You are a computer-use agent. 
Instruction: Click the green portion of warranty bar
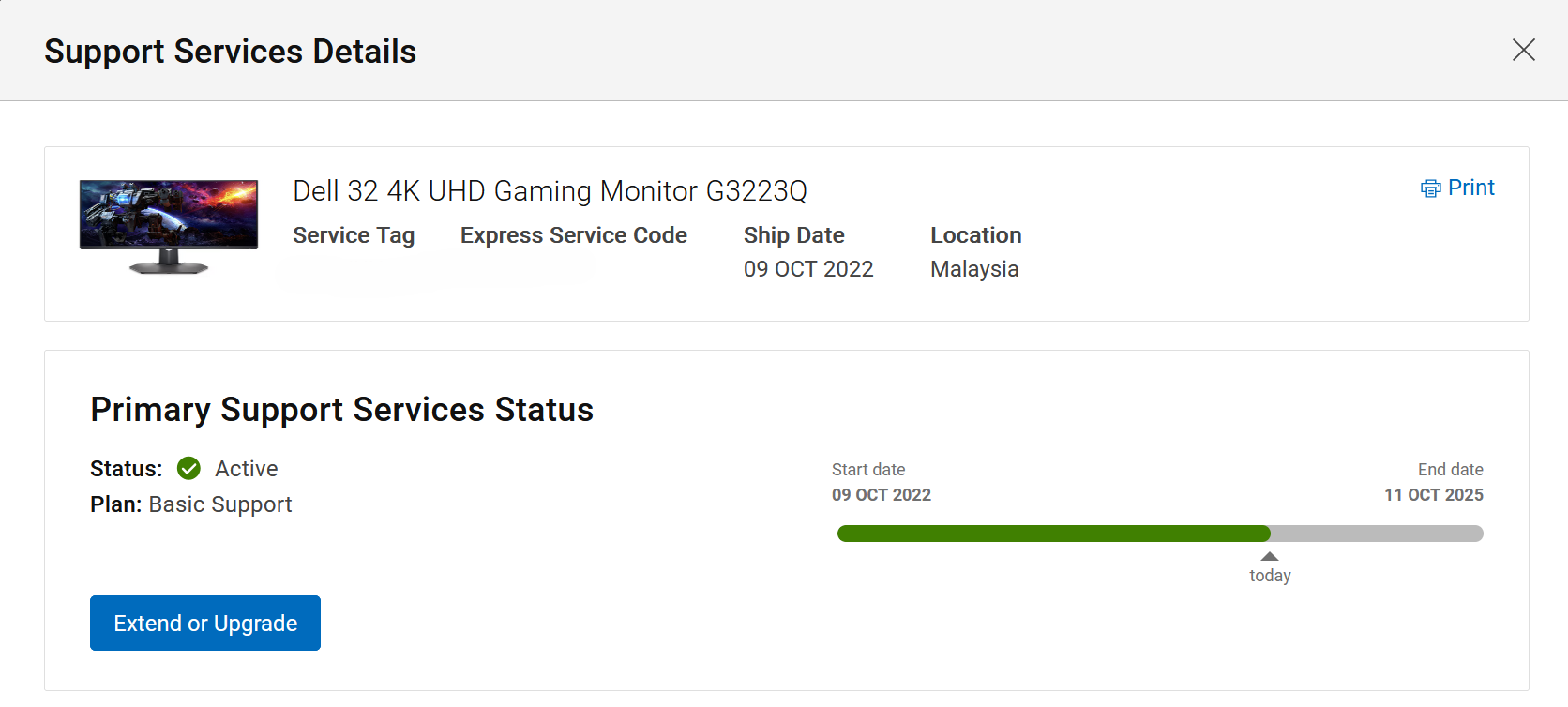pyautogui.click(x=1053, y=534)
